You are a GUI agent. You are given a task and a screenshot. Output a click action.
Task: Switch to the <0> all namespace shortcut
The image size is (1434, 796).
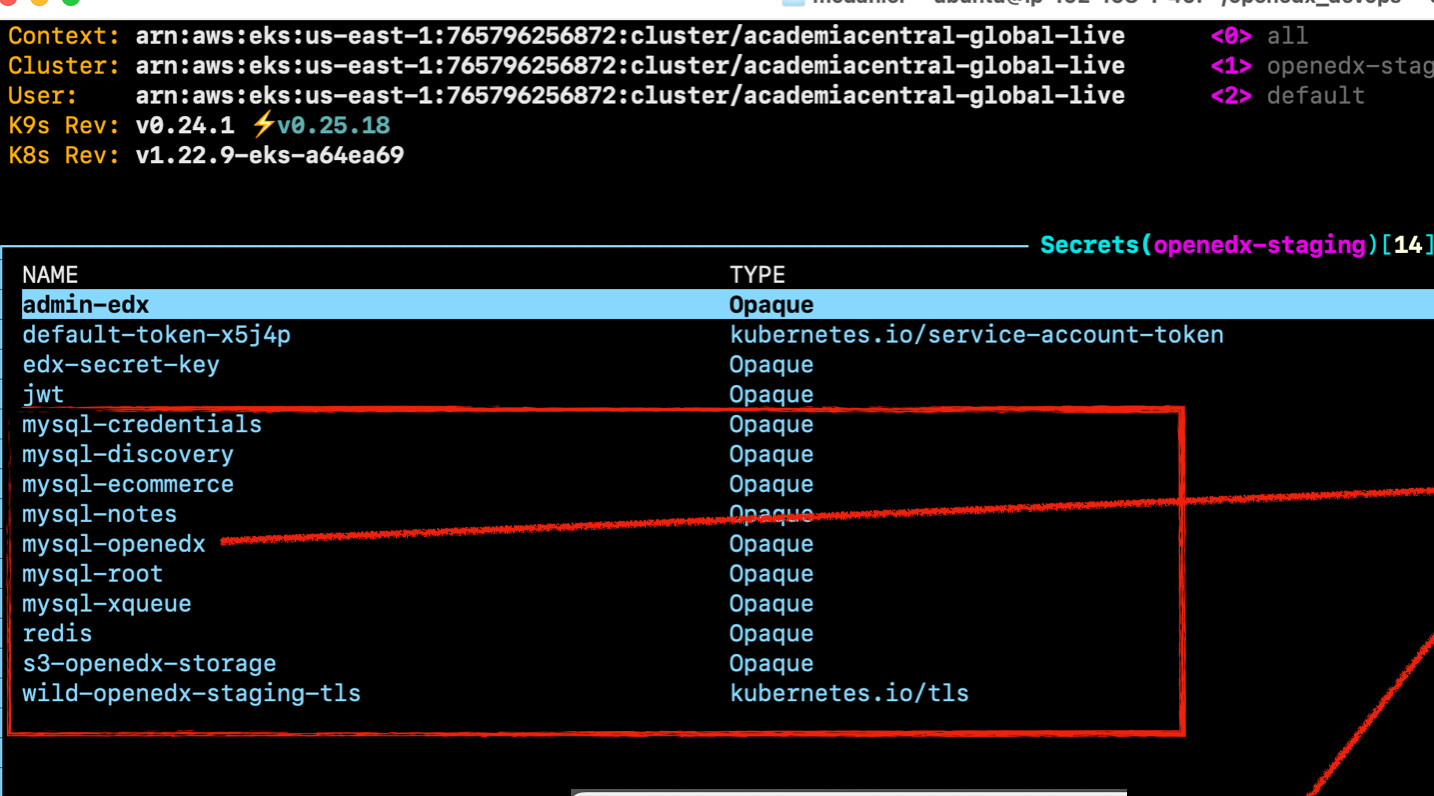pos(1259,36)
